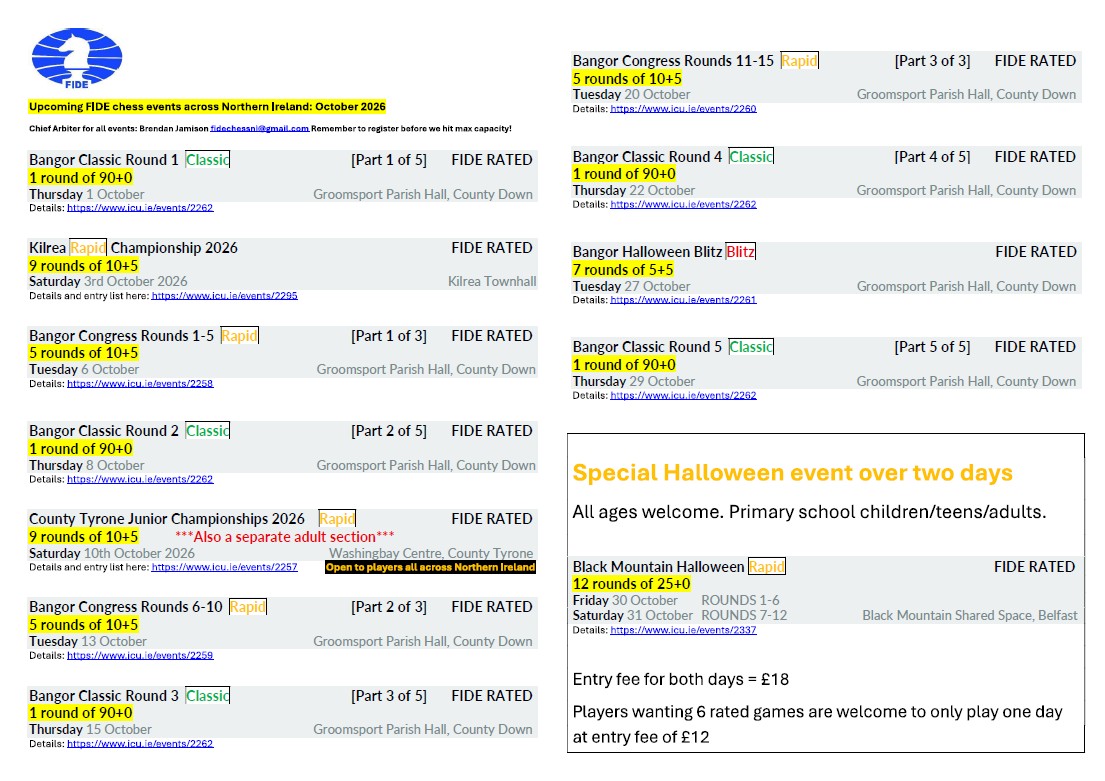Select the 'Bangor Congress Rounds 11-15' title
1105x781 pixels.
pos(673,61)
